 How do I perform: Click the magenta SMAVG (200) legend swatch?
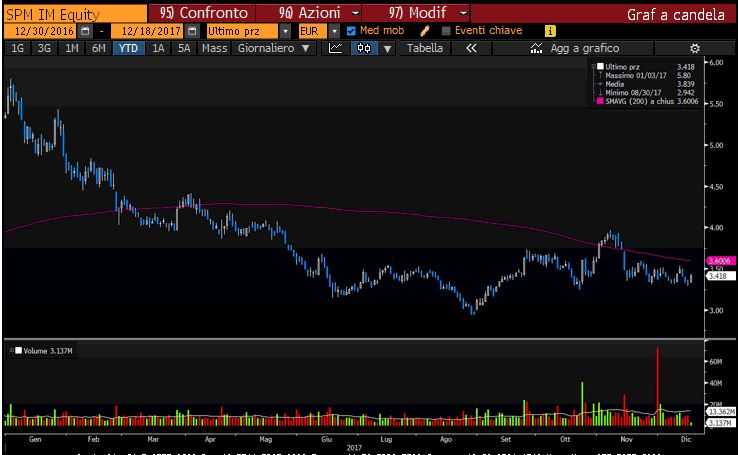point(600,101)
